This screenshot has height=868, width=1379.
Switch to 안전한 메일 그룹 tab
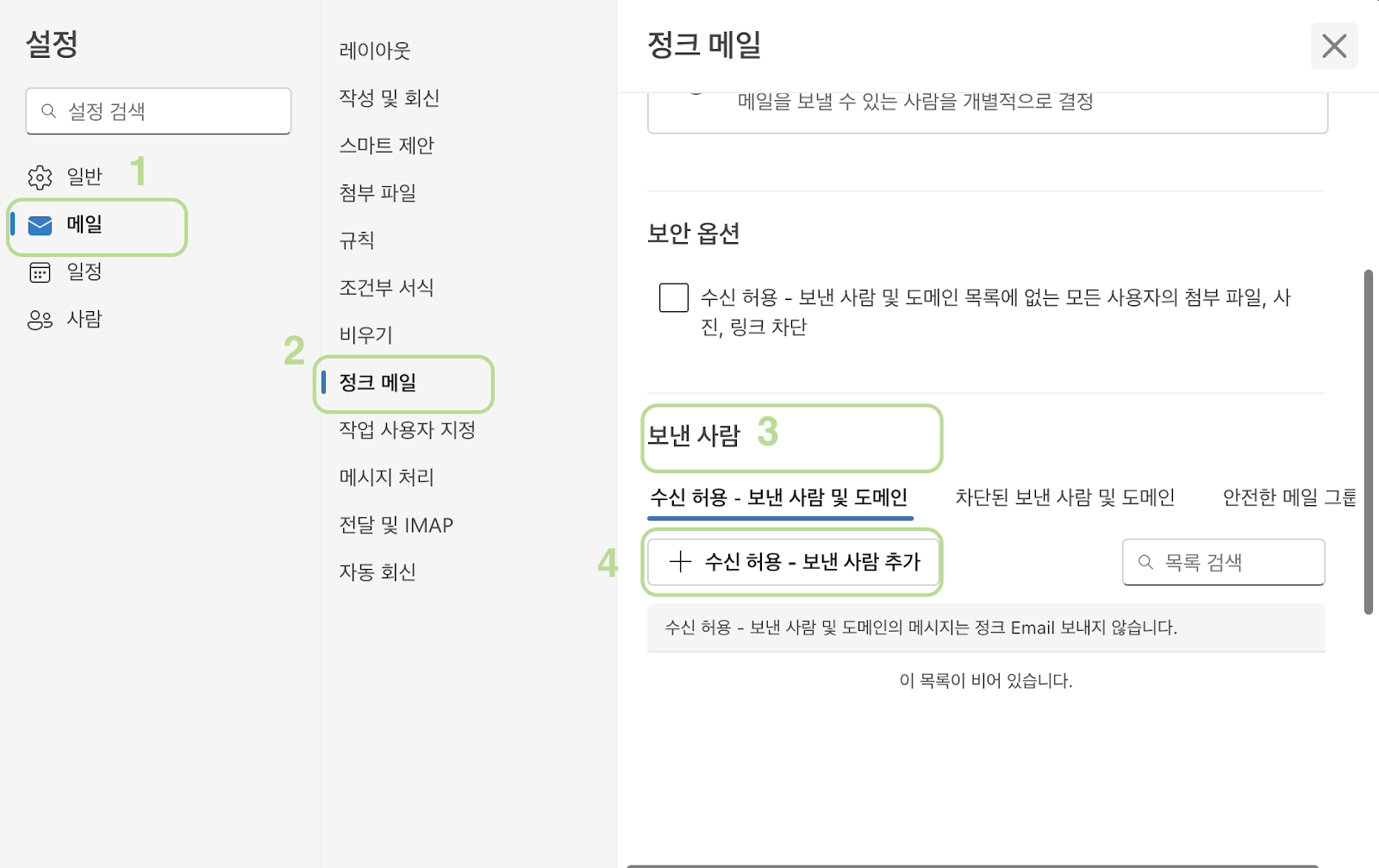coord(1289,497)
